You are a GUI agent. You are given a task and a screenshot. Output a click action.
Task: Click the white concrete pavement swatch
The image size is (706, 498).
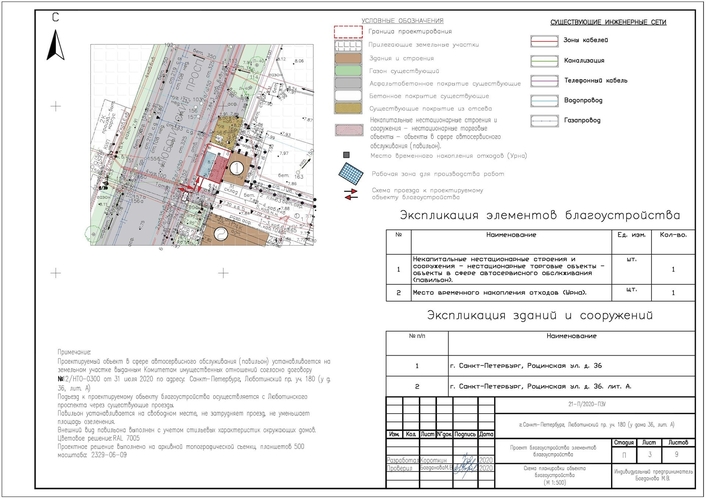[x=348, y=95]
